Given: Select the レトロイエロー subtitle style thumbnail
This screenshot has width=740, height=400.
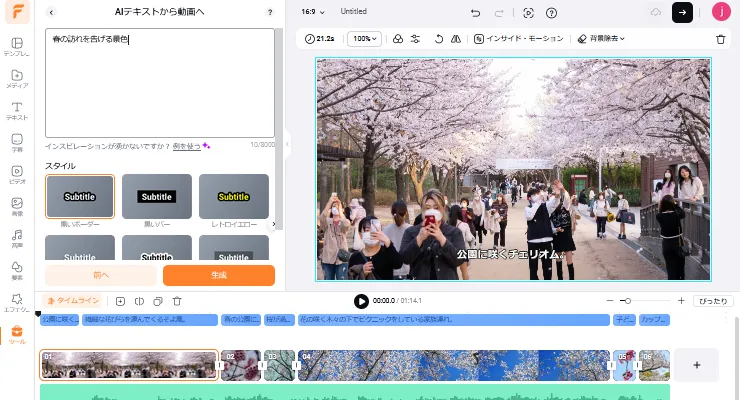Looking at the screenshot, I should pos(234,197).
